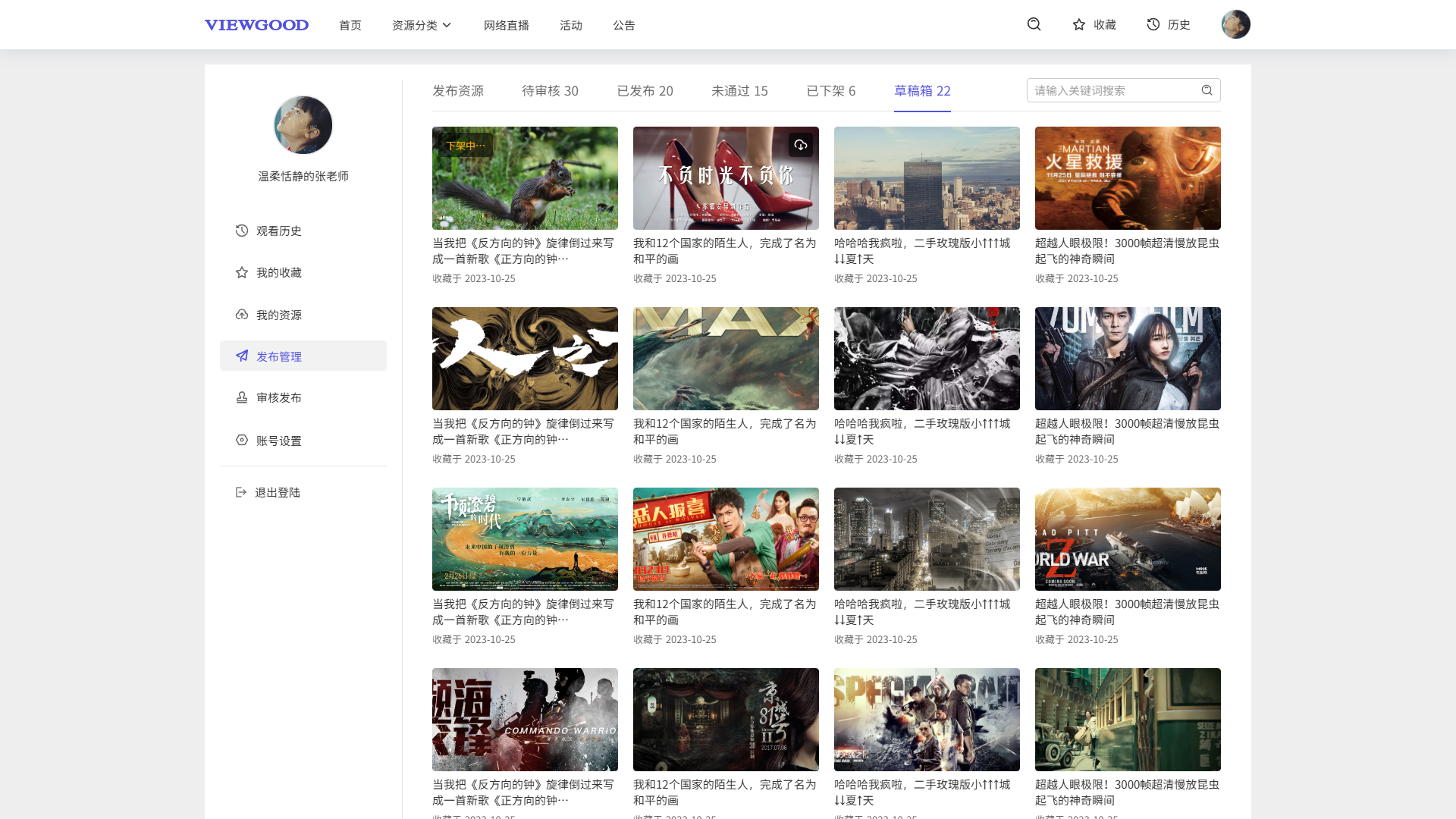Open 活动 in navigation

[571, 25]
